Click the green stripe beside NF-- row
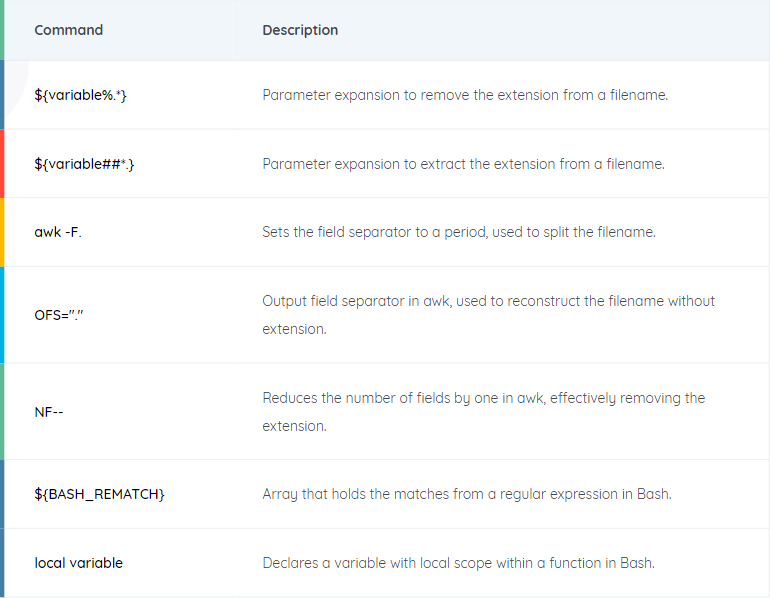Viewport: 770px width, 598px height. [2, 411]
